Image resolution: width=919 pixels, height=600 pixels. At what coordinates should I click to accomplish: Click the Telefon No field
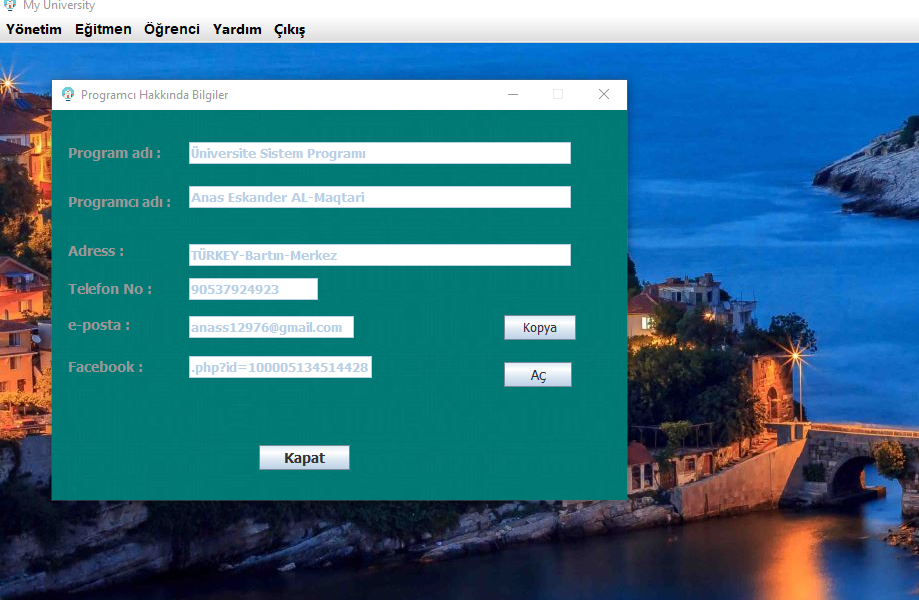253,289
